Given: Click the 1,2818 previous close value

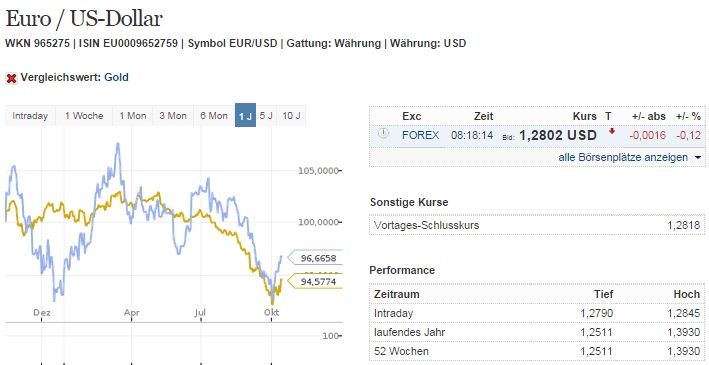Looking at the screenshot, I should pos(684,225).
